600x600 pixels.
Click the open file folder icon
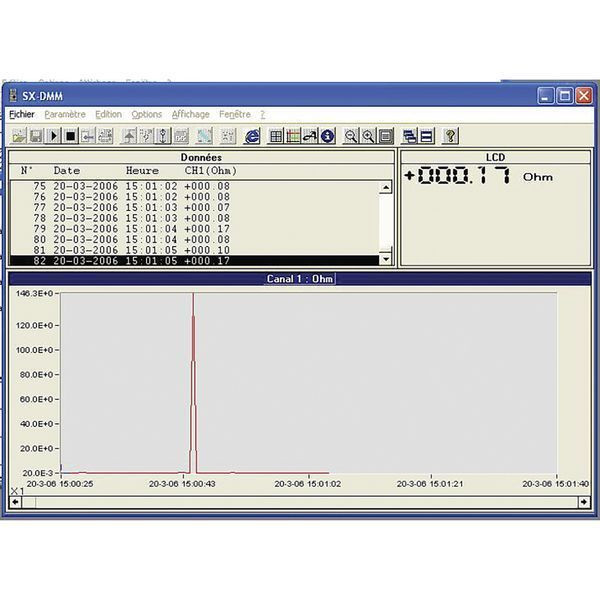pyautogui.click(x=19, y=136)
